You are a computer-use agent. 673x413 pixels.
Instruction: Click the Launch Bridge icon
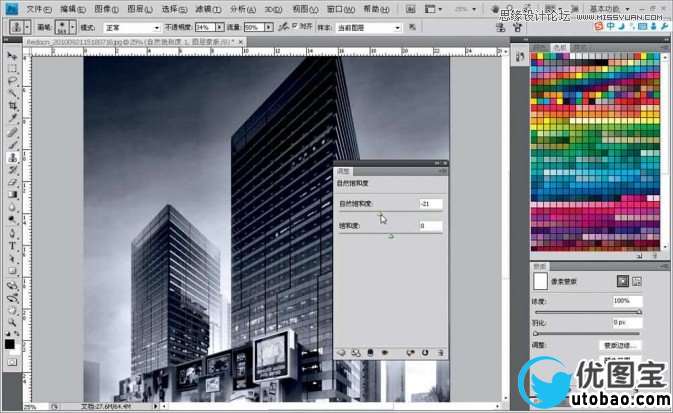click(x=411, y=9)
